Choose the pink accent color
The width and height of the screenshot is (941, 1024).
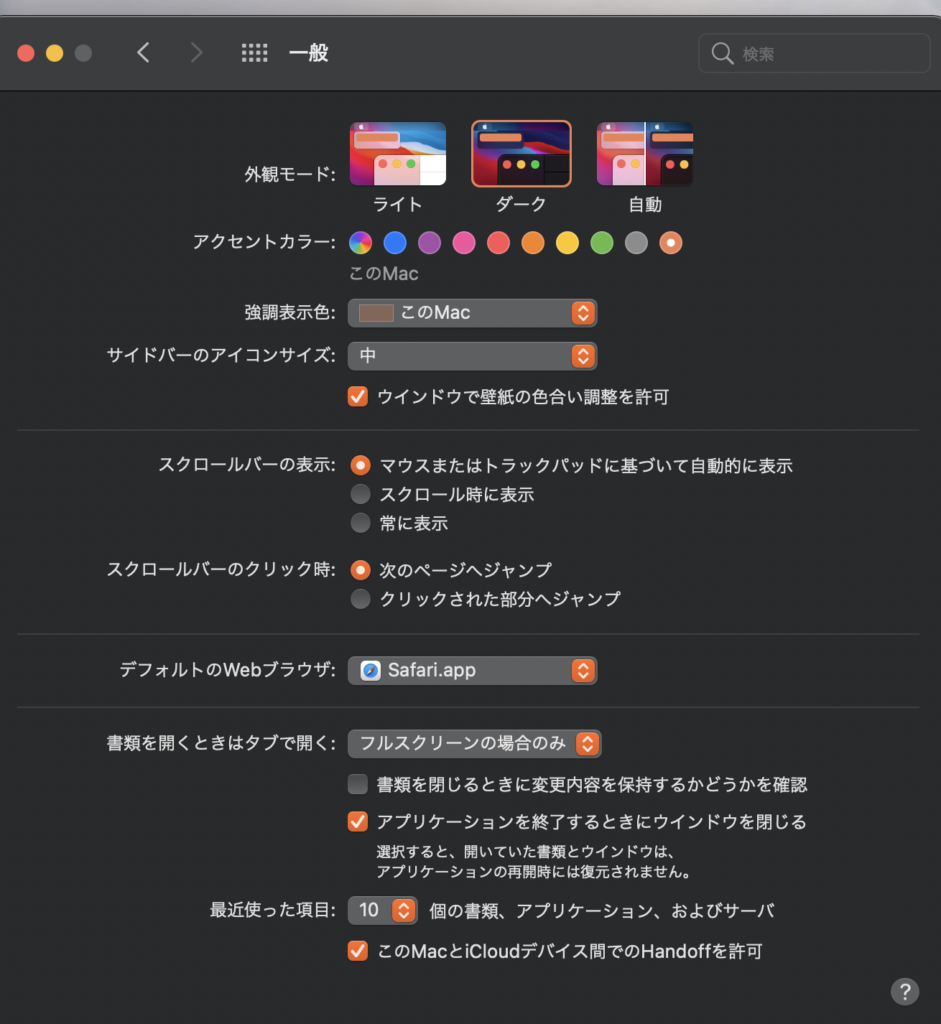464,243
